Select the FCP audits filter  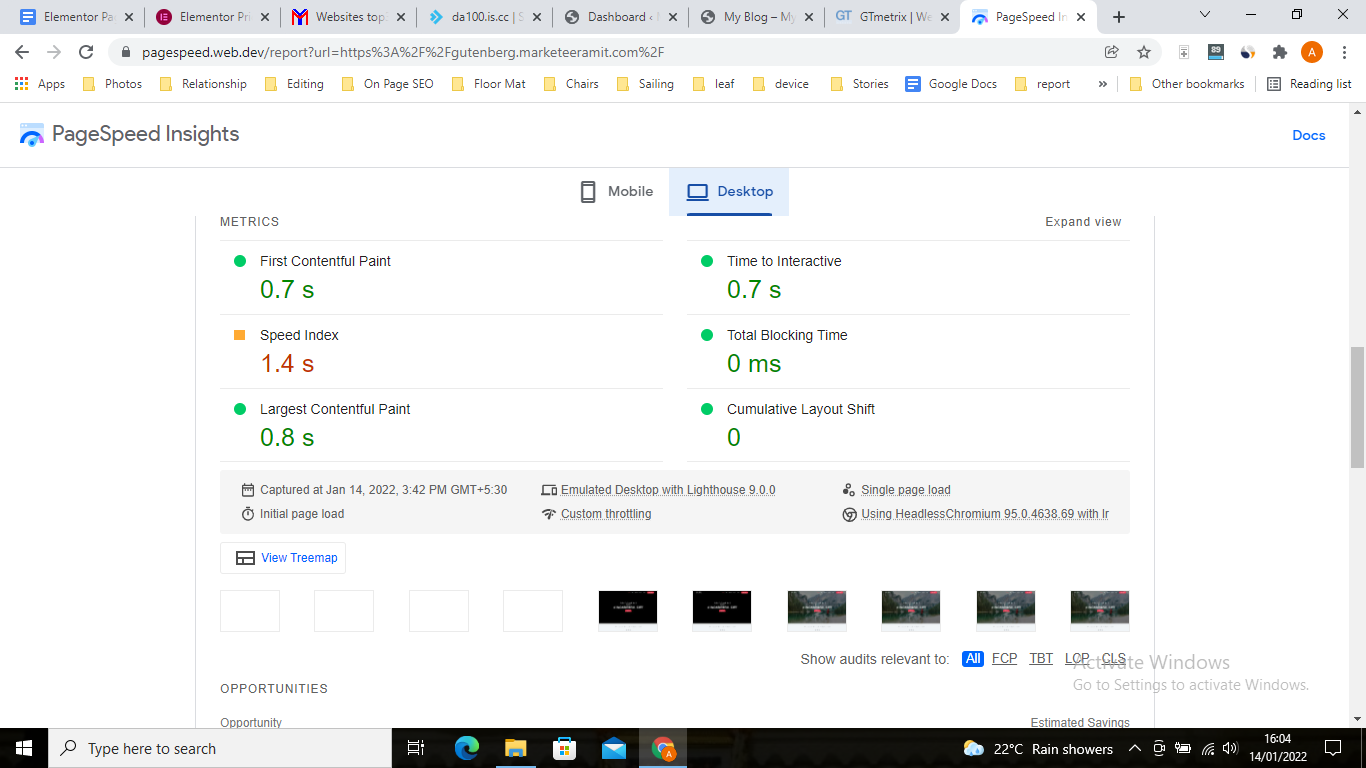click(1004, 659)
